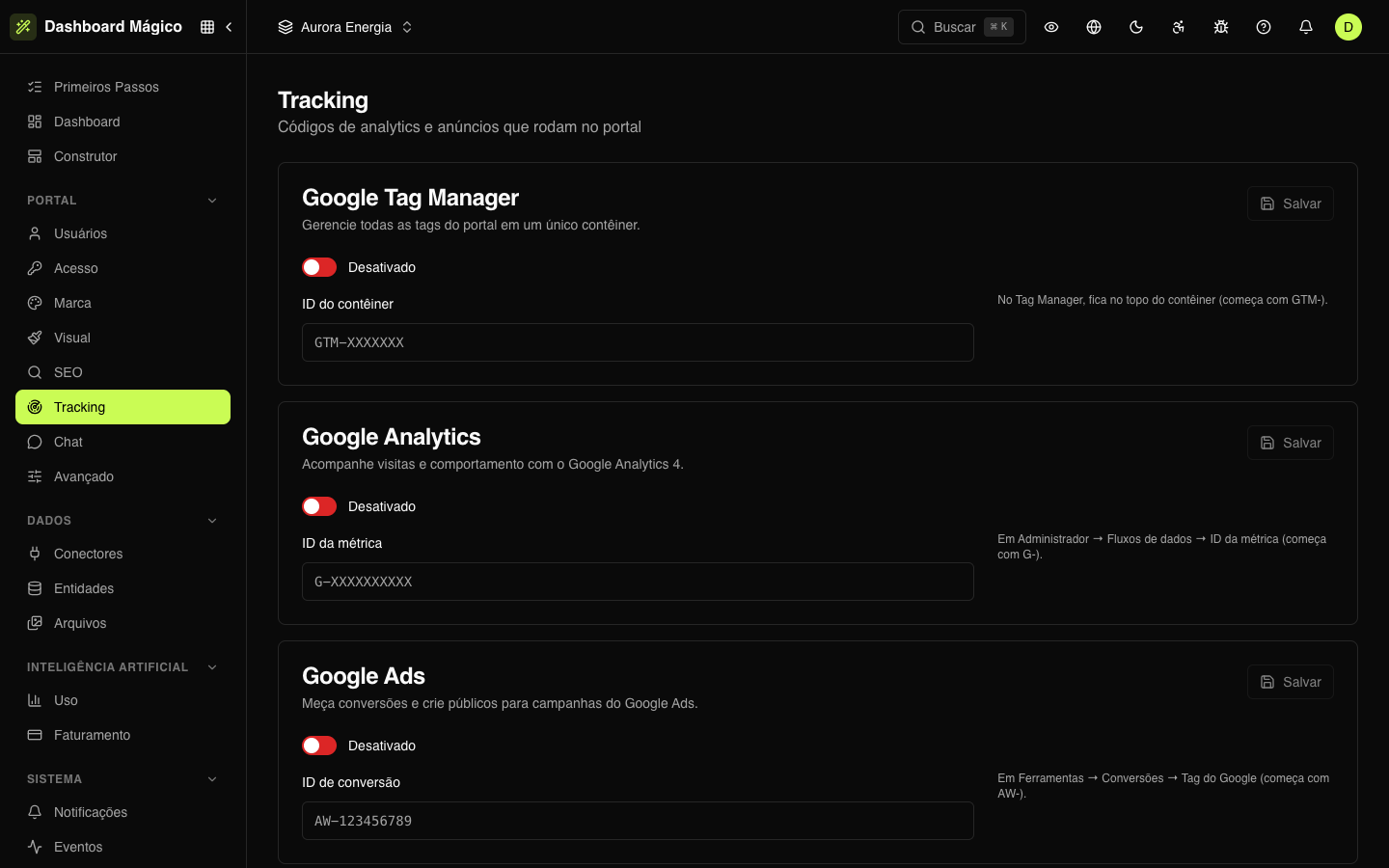Open the Aurora Energia workspace switcher
Screen dimensions: 1389x868
pyautogui.click(x=345, y=27)
